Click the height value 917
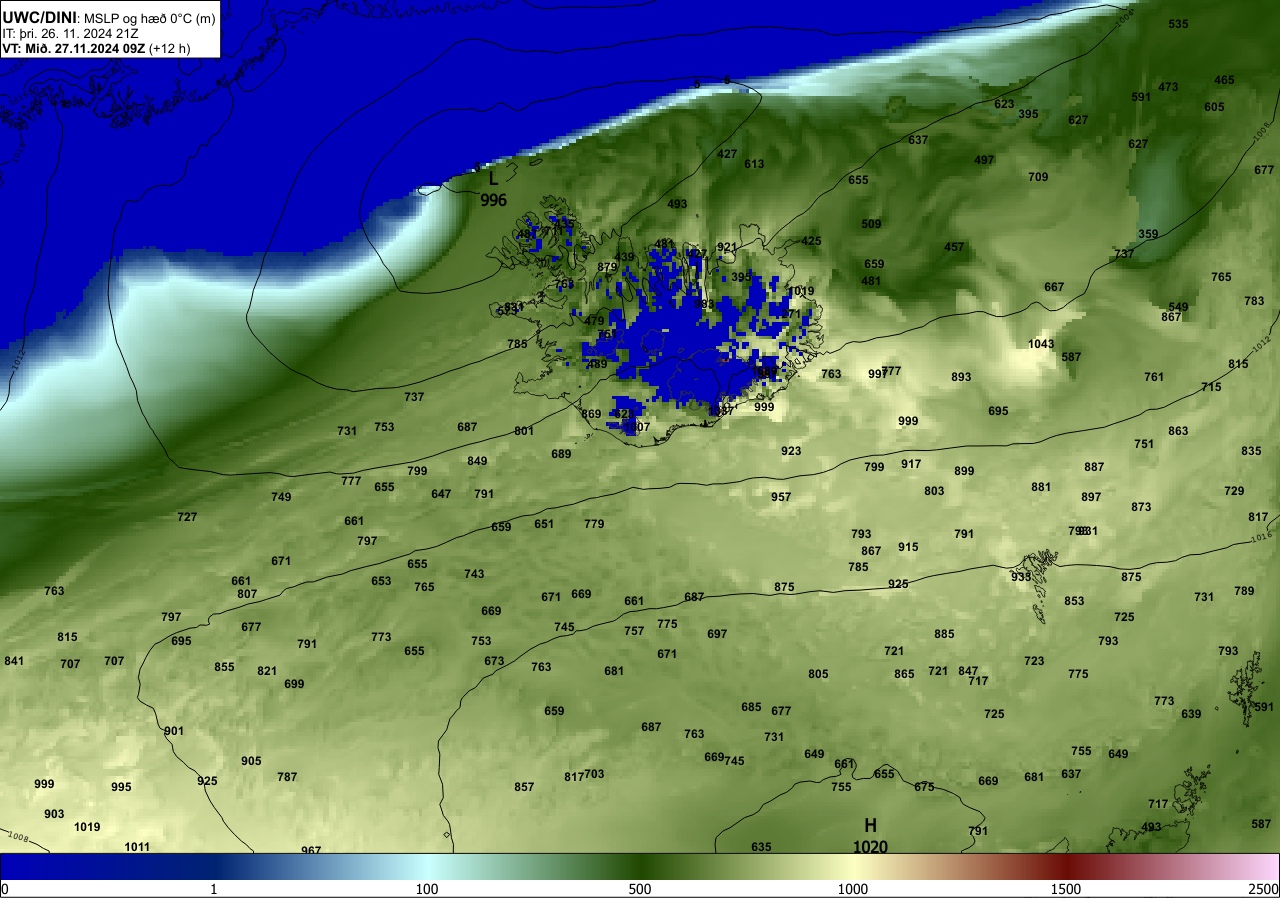 point(912,465)
